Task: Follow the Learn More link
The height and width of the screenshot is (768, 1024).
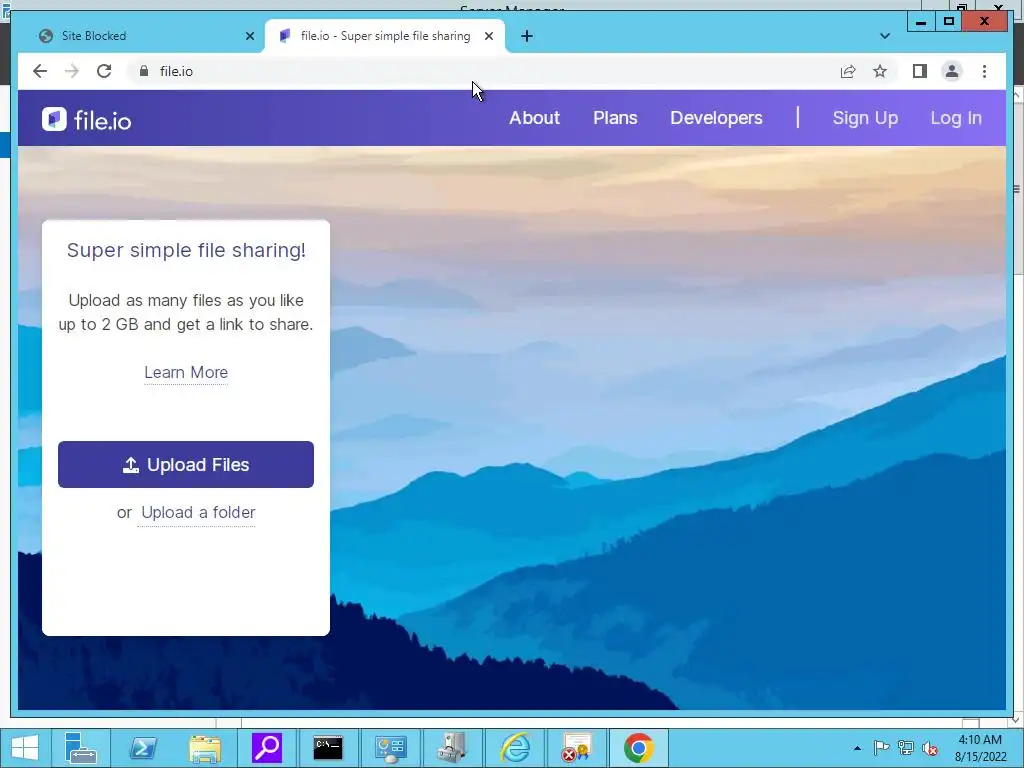Action: pyautogui.click(x=186, y=372)
